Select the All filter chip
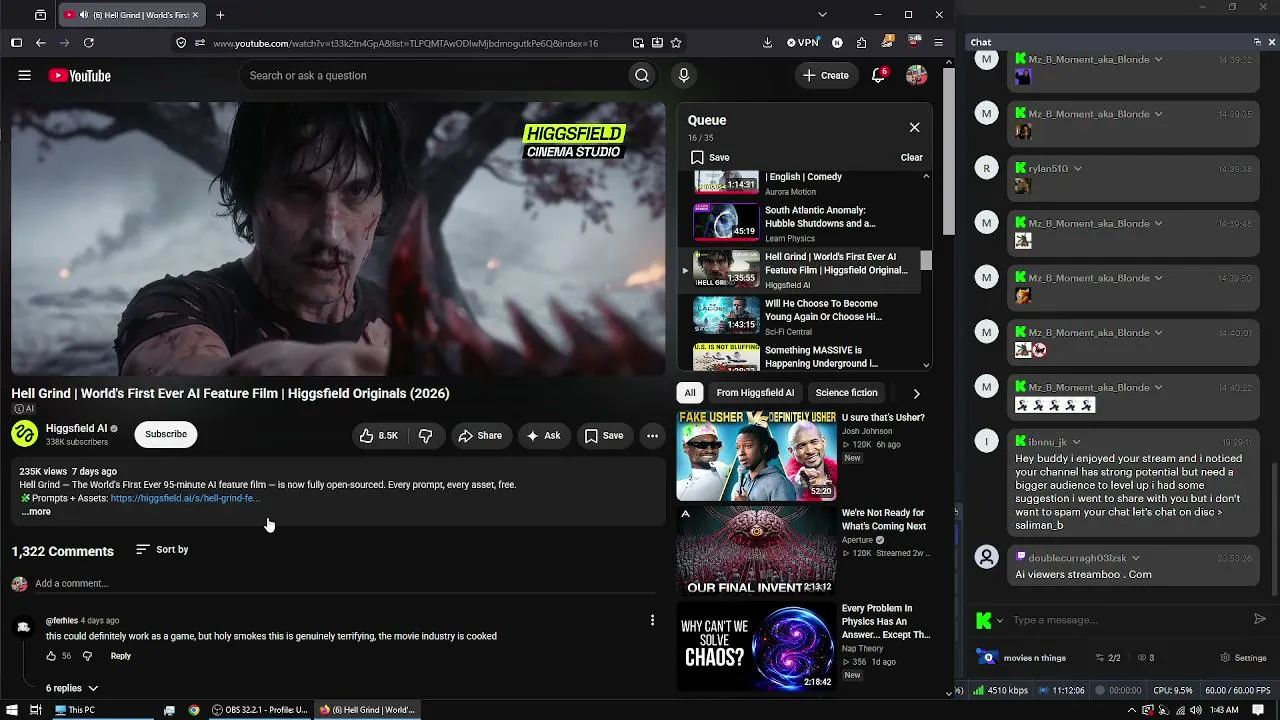The image size is (1280, 720). [690, 393]
